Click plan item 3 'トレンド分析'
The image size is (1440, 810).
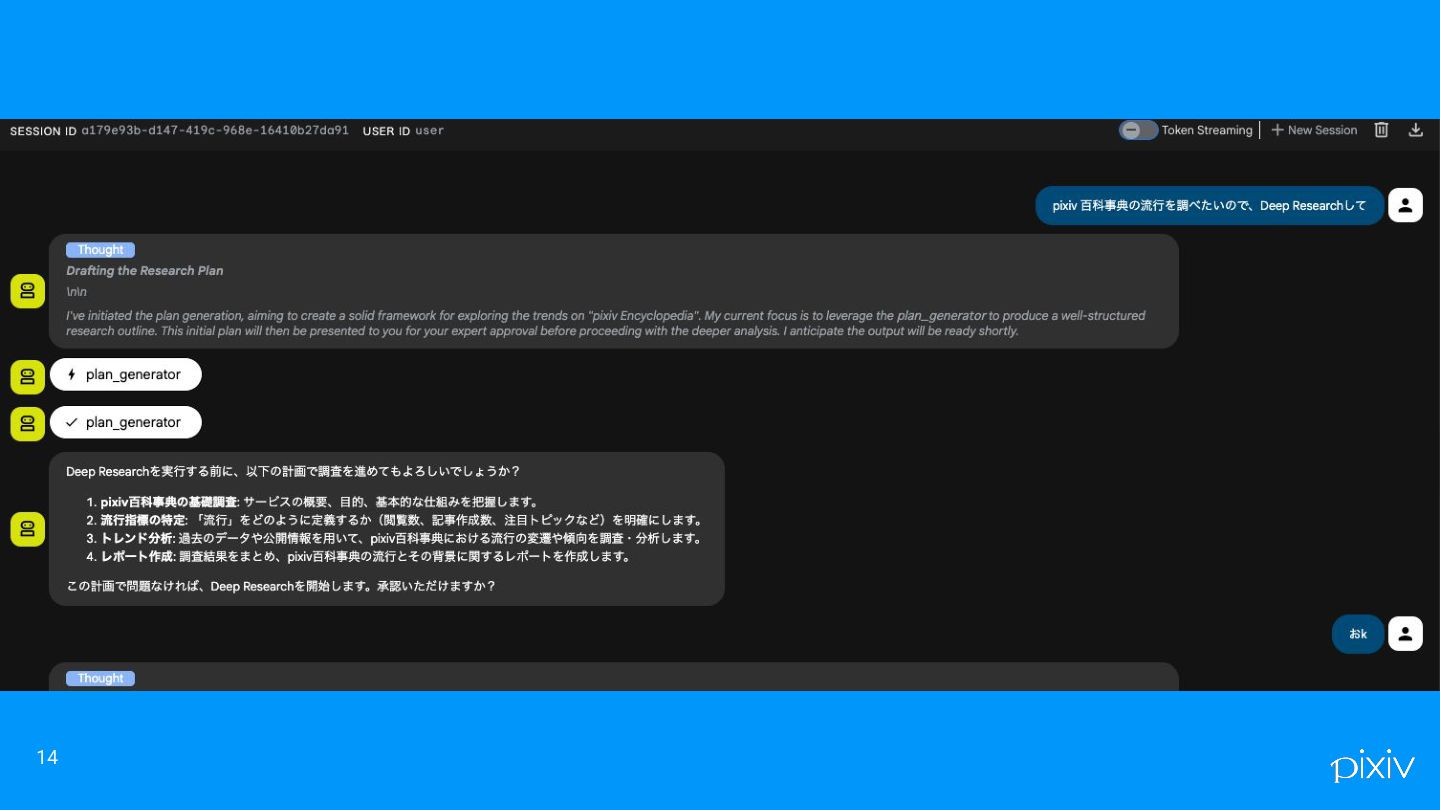point(137,538)
